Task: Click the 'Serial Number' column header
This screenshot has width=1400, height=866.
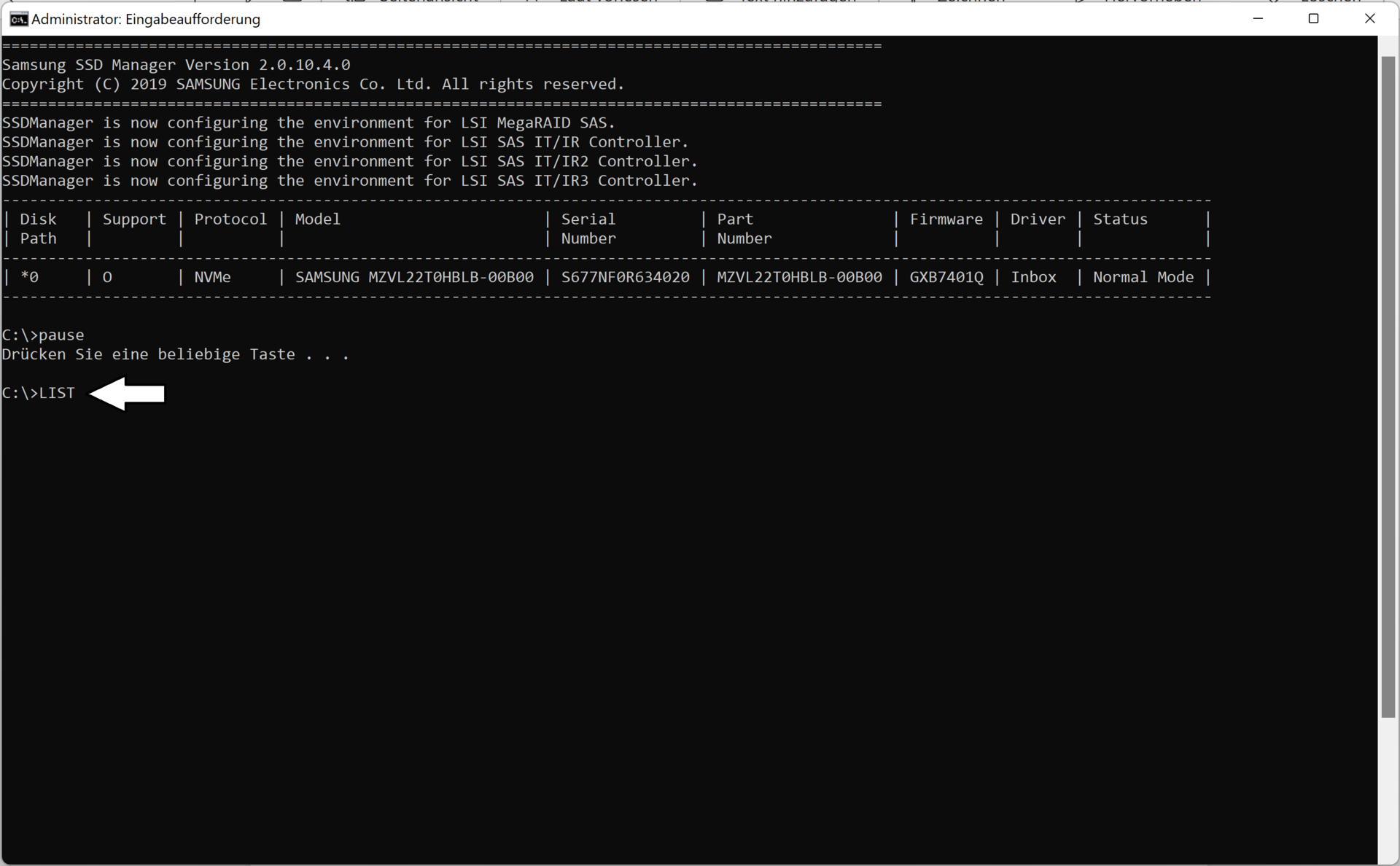Action: (x=588, y=229)
